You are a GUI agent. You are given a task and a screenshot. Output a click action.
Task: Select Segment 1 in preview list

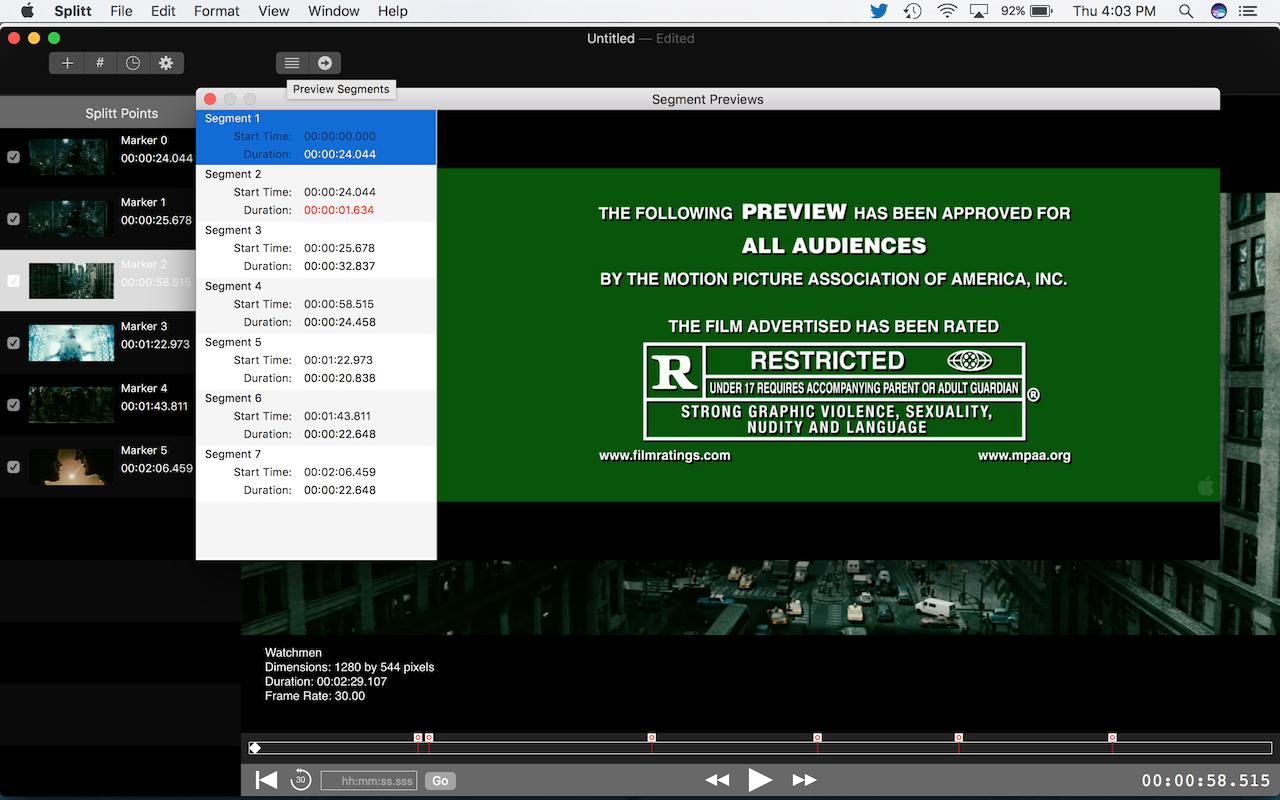point(316,137)
